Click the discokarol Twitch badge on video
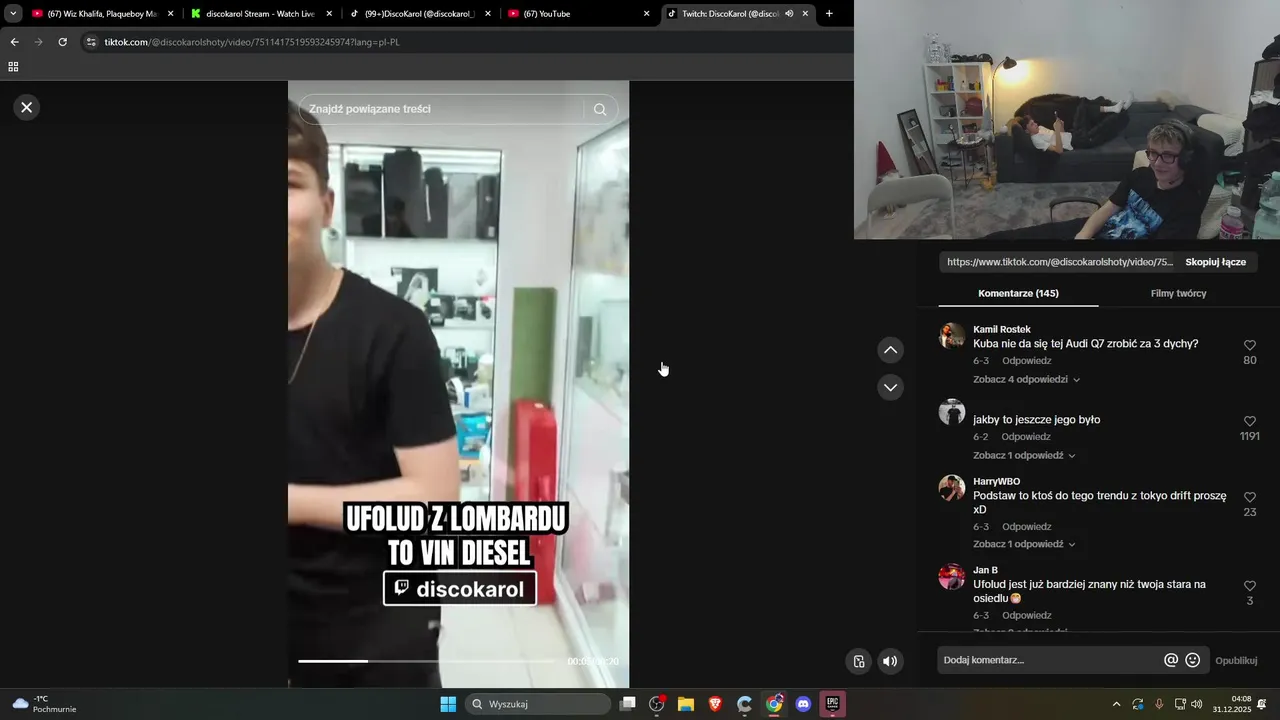1280x720 pixels. coord(460,589)
